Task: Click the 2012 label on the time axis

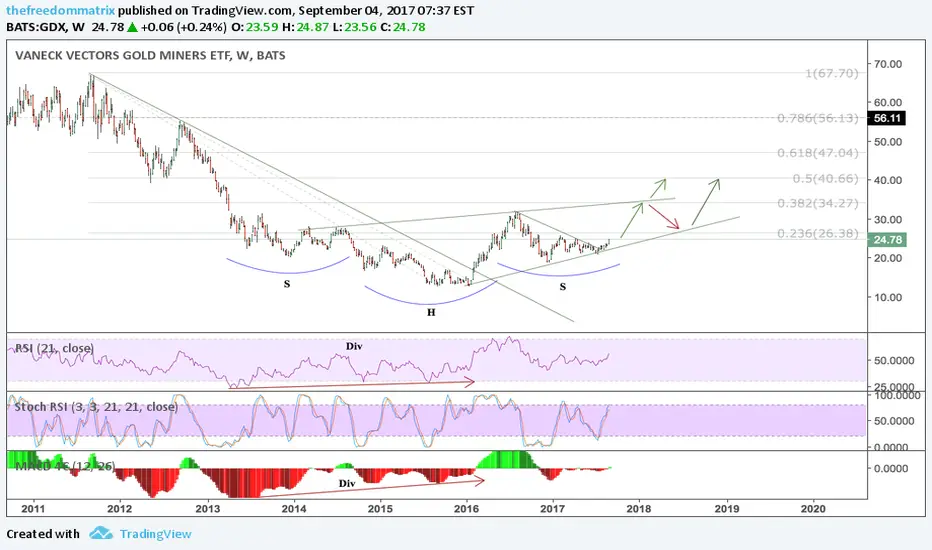Action: click(x=119, y=508)
